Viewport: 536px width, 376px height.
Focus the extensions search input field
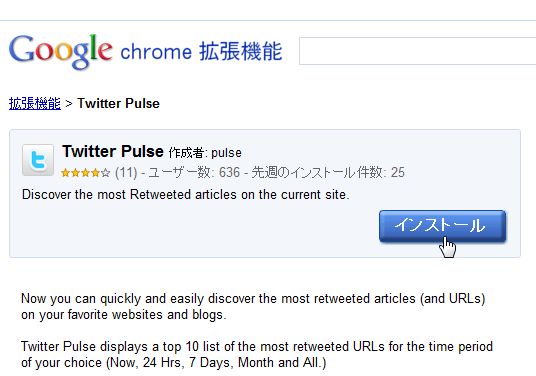click(417, 51)
